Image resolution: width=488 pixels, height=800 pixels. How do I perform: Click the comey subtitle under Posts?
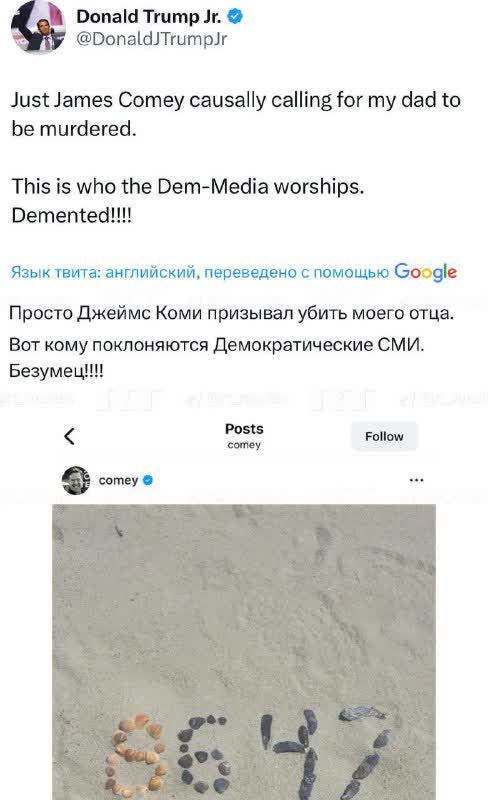pyautogui.click(x=244, y=445)
